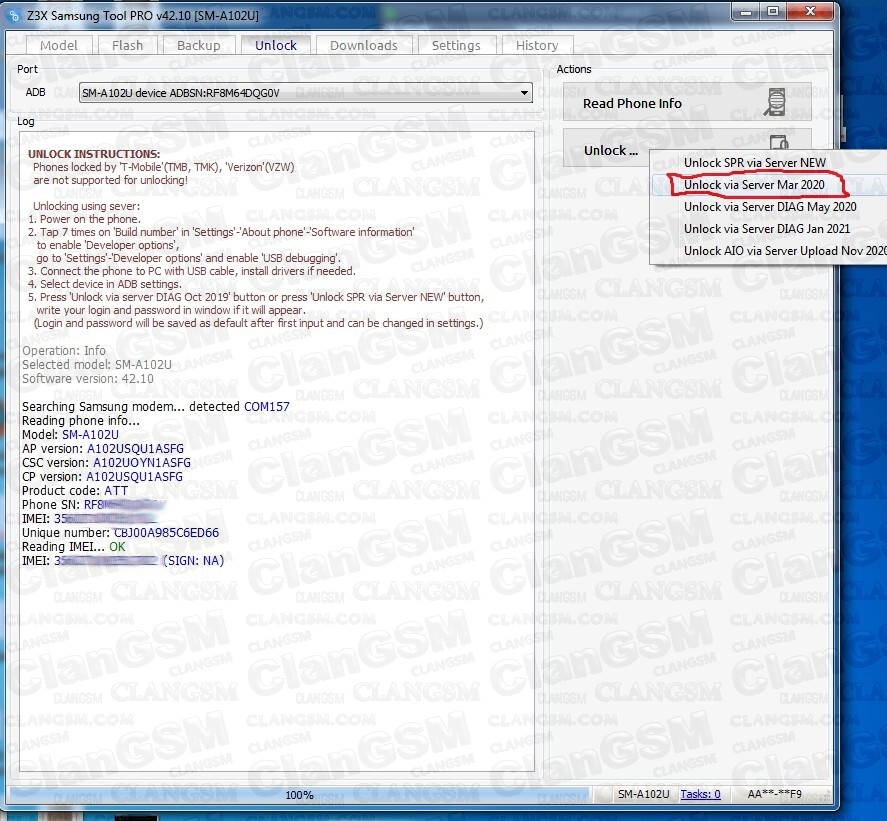The height and width of the screenshot is (821, 887).
Task: Click the (SIGN: NA) text in log
Action: point(193,561)
